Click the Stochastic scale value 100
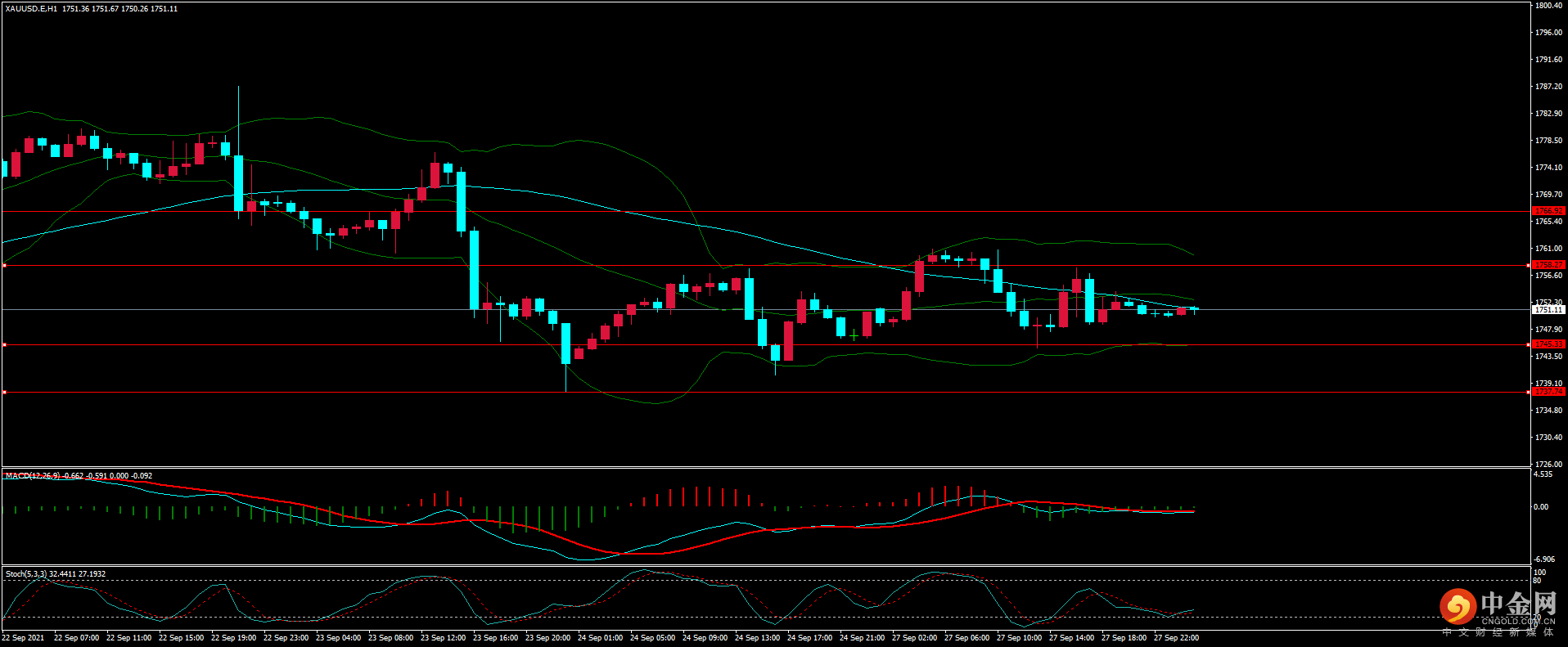 click(1539, 573)
